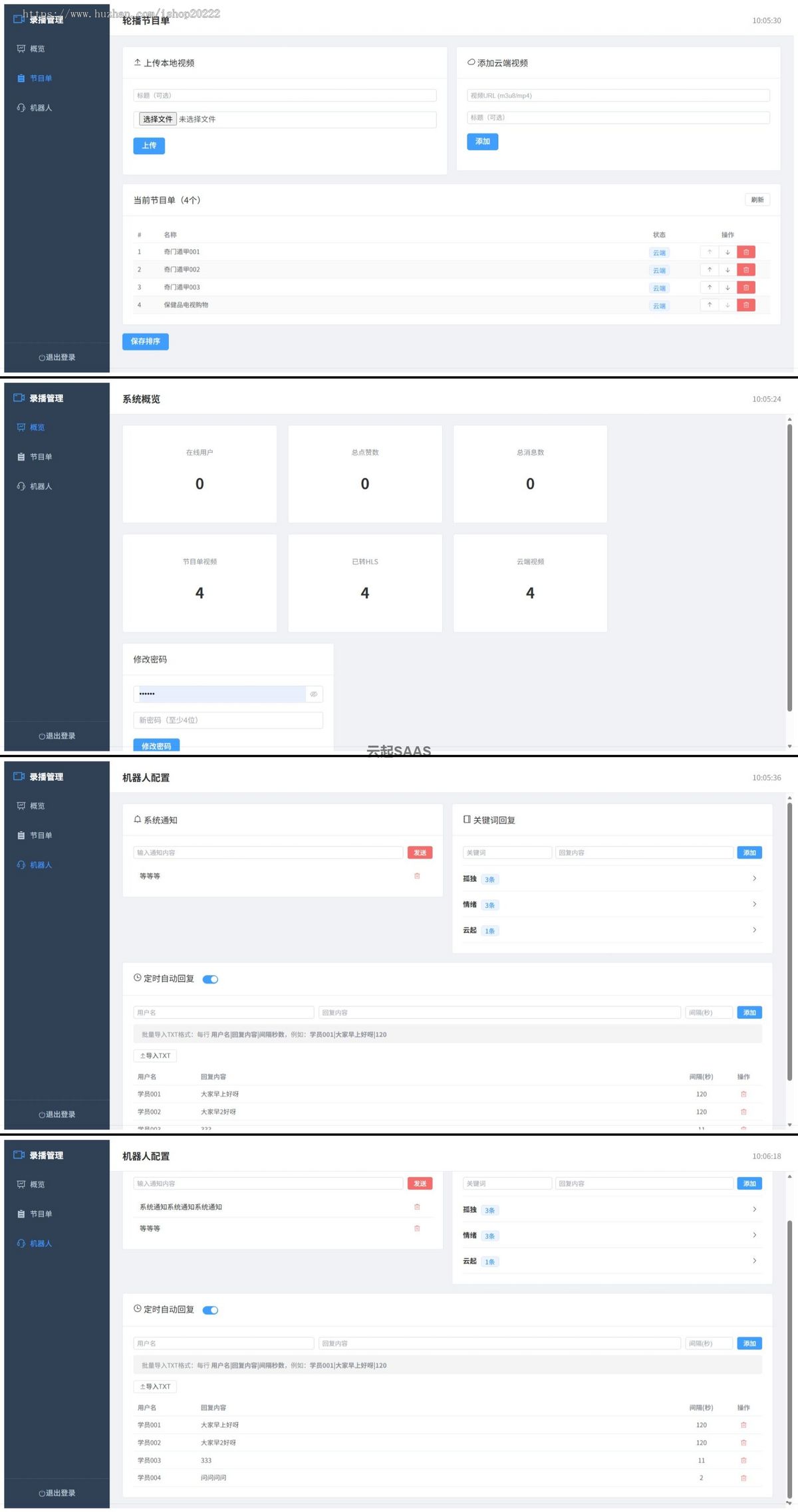798x1512 pixels.
Task: Move 奇门遁甲003 down in the playlist
Action: point(728,288)
